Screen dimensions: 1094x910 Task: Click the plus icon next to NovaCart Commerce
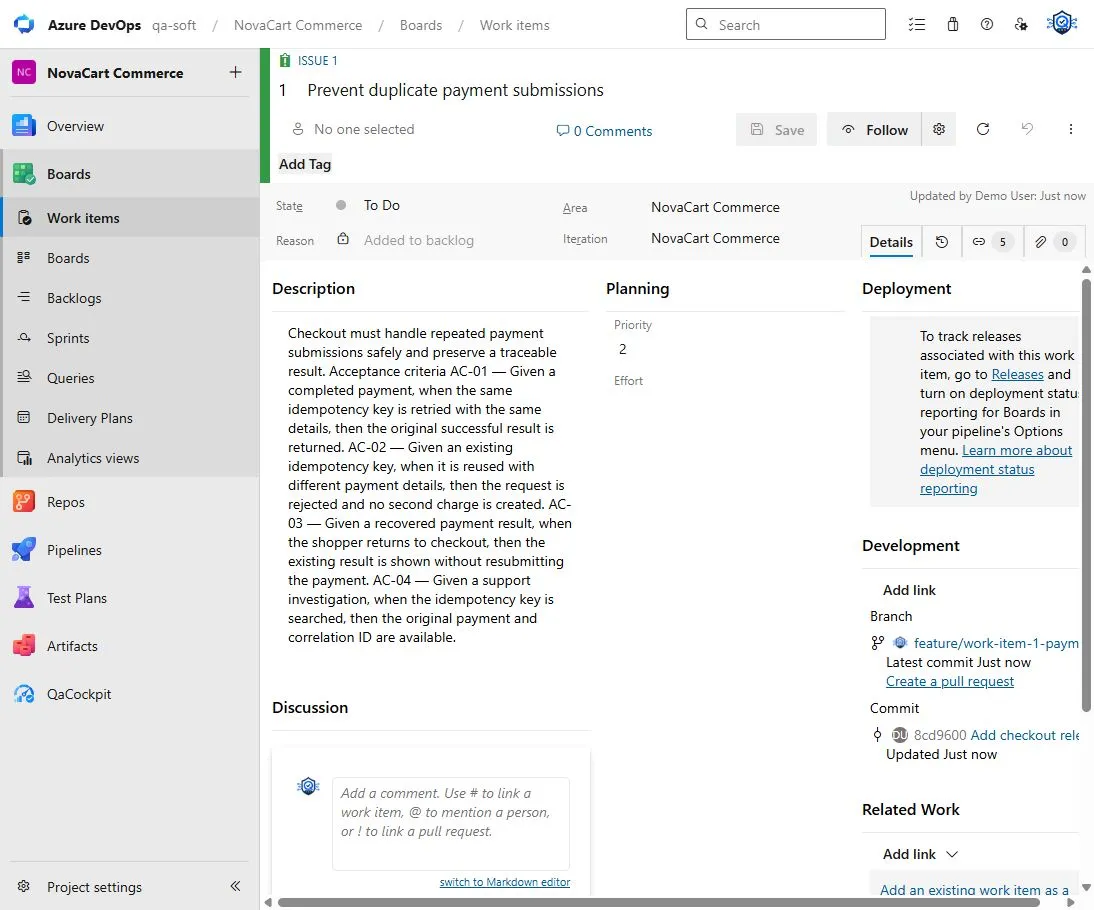[236, 72]
